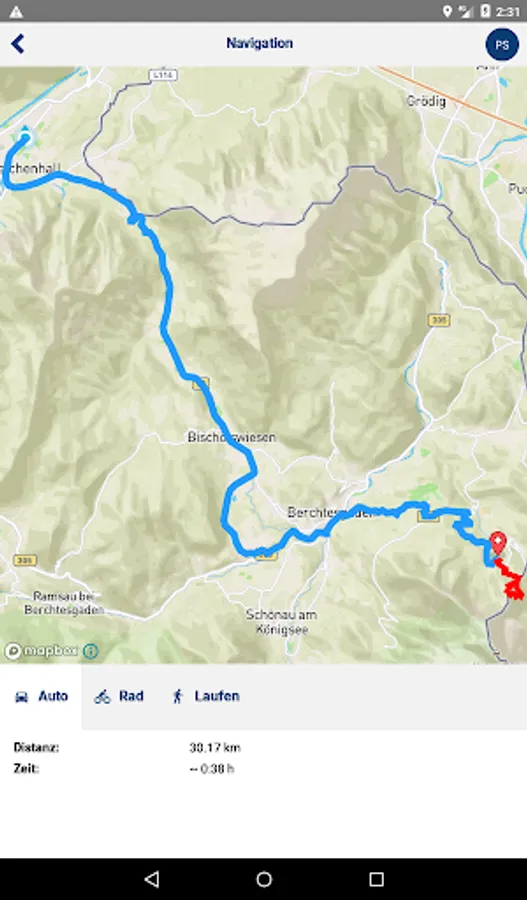This screenshot has height=900, width=527.
Task: Click the Berchtesgaden town label on map
Action: click(330, 513)
